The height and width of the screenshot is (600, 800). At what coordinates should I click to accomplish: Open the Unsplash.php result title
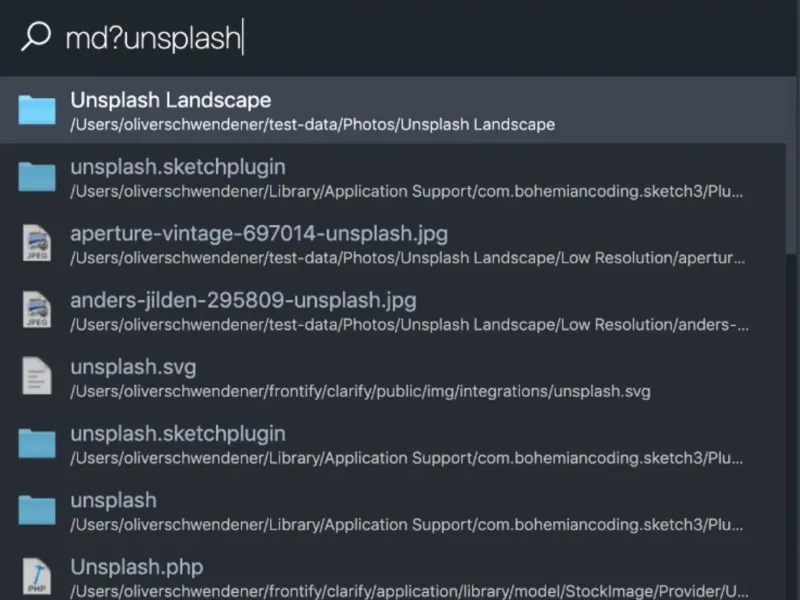coord(137,567)
